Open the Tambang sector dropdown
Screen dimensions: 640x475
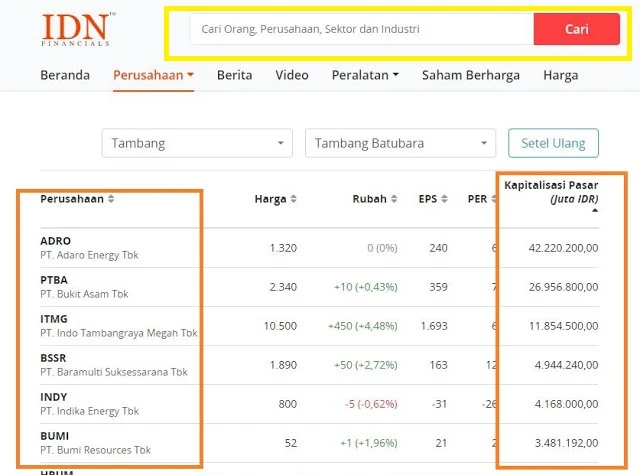[197, 143]
